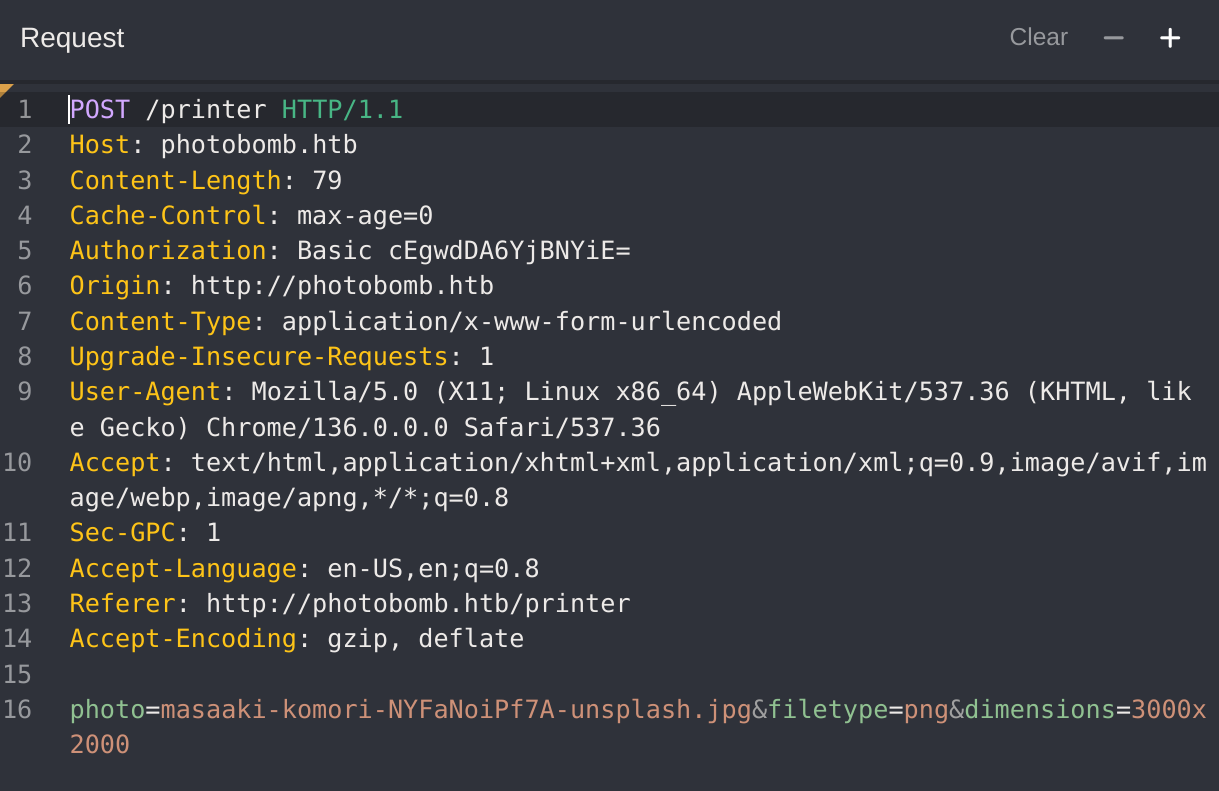Click the Referer header name
The height and width of the screenshot is (791, 1219).
click(x=122, y=604)
